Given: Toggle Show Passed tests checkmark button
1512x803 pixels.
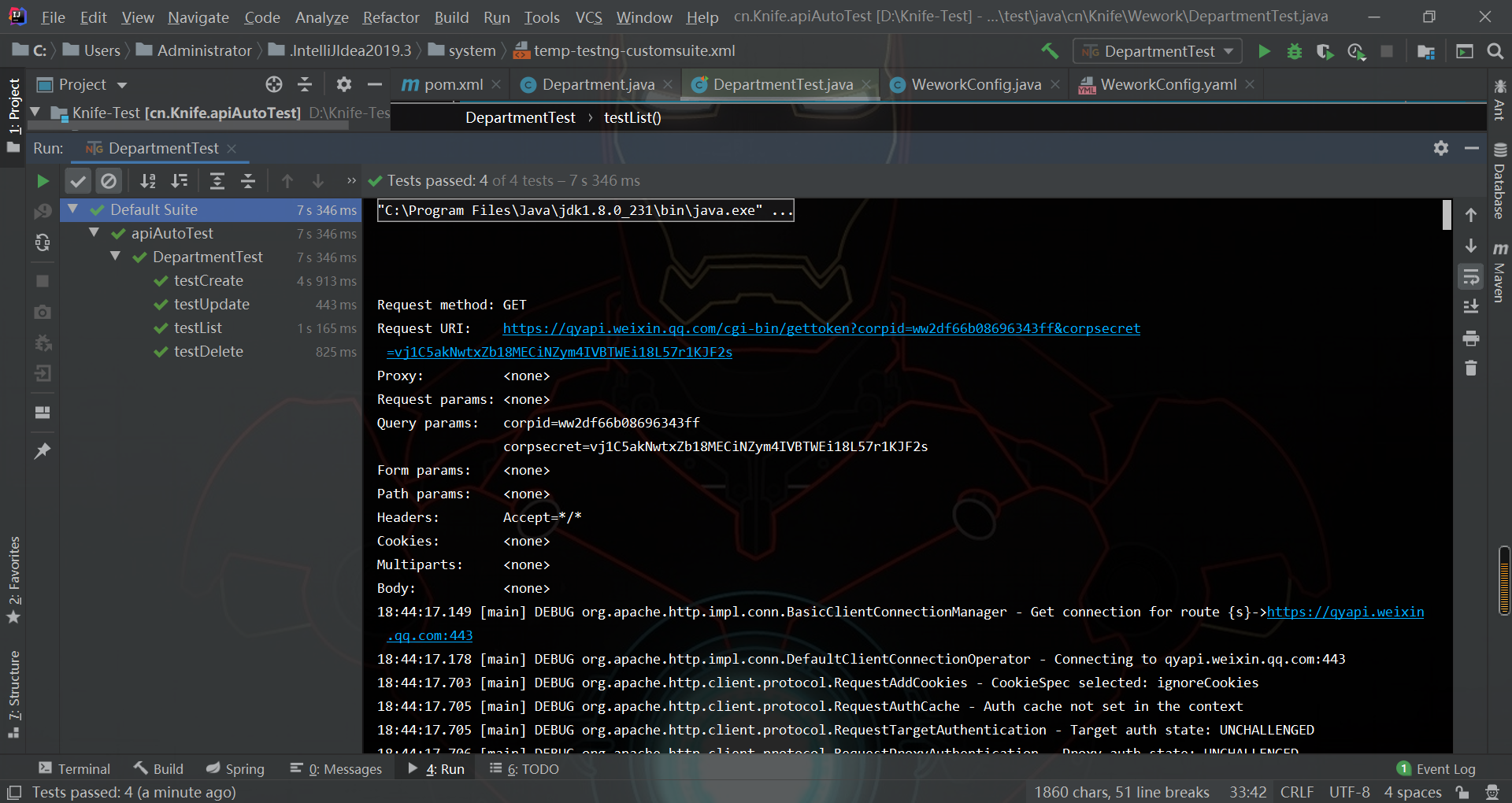Looking at the screenshot, I should [x=77, y=181].
